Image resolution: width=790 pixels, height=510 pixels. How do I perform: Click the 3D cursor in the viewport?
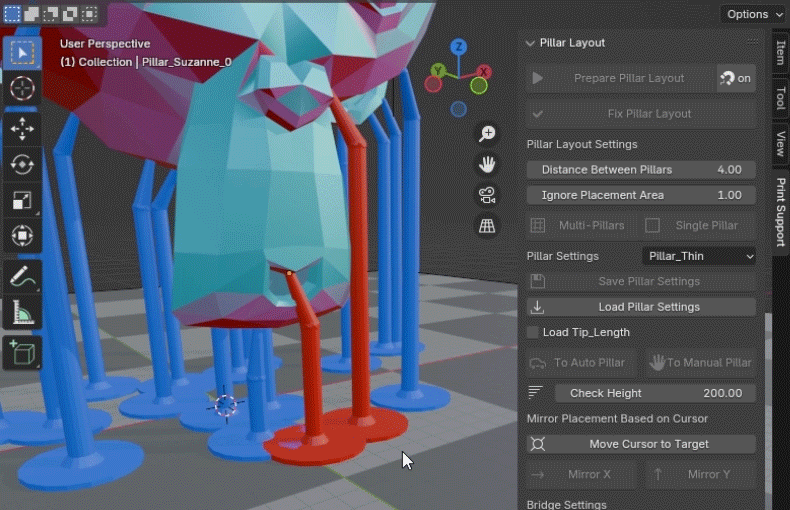(226, 405)
